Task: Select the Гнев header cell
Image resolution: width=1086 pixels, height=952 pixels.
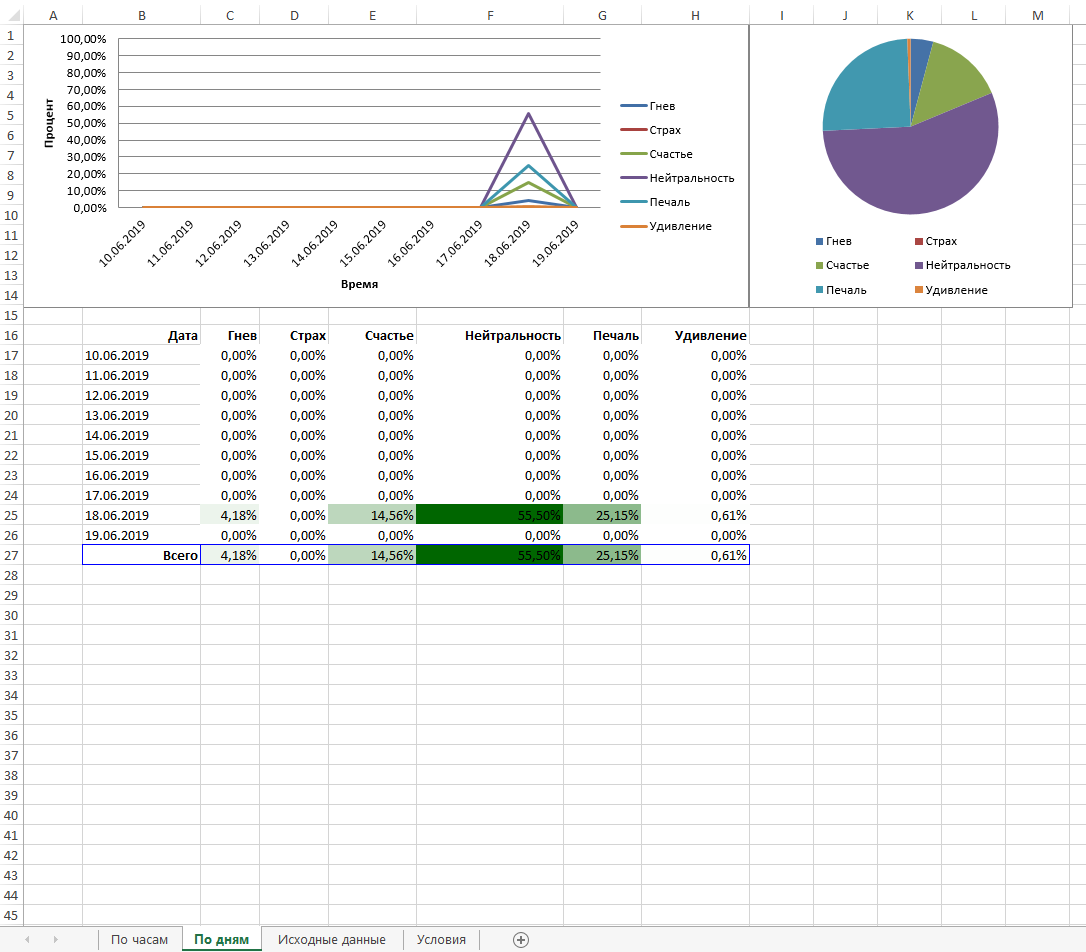Action: tap(230, 336)
